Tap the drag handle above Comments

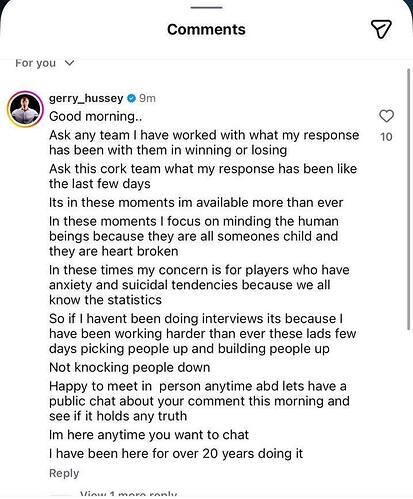coord(206,7)
